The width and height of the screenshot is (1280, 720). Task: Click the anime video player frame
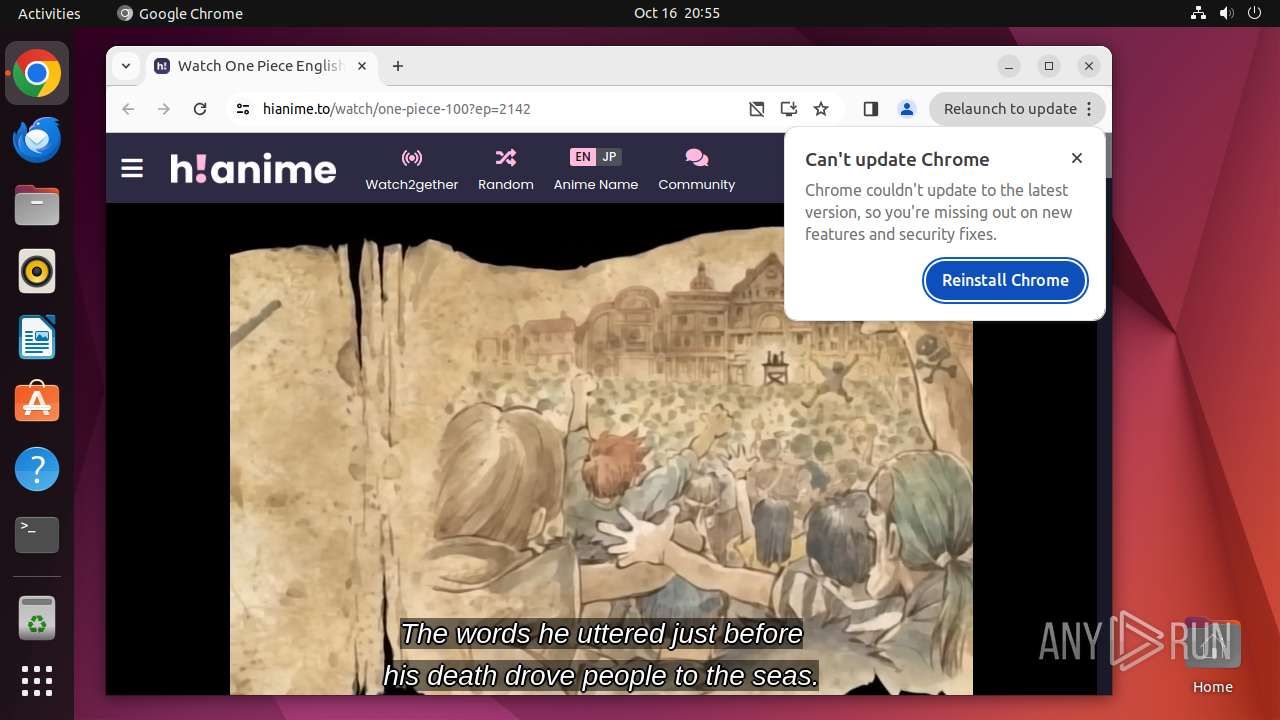601,450
